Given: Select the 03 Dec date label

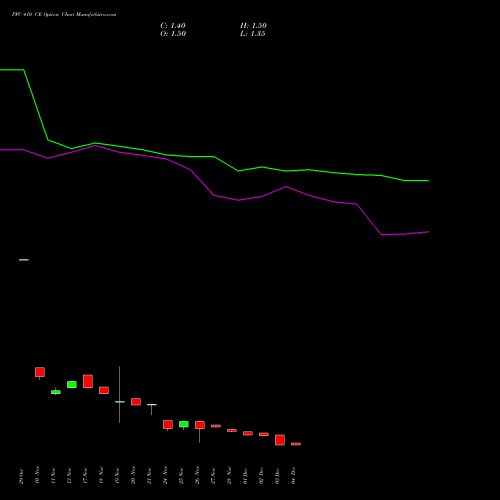Looking at the screenshot, I should coord(277,476).
